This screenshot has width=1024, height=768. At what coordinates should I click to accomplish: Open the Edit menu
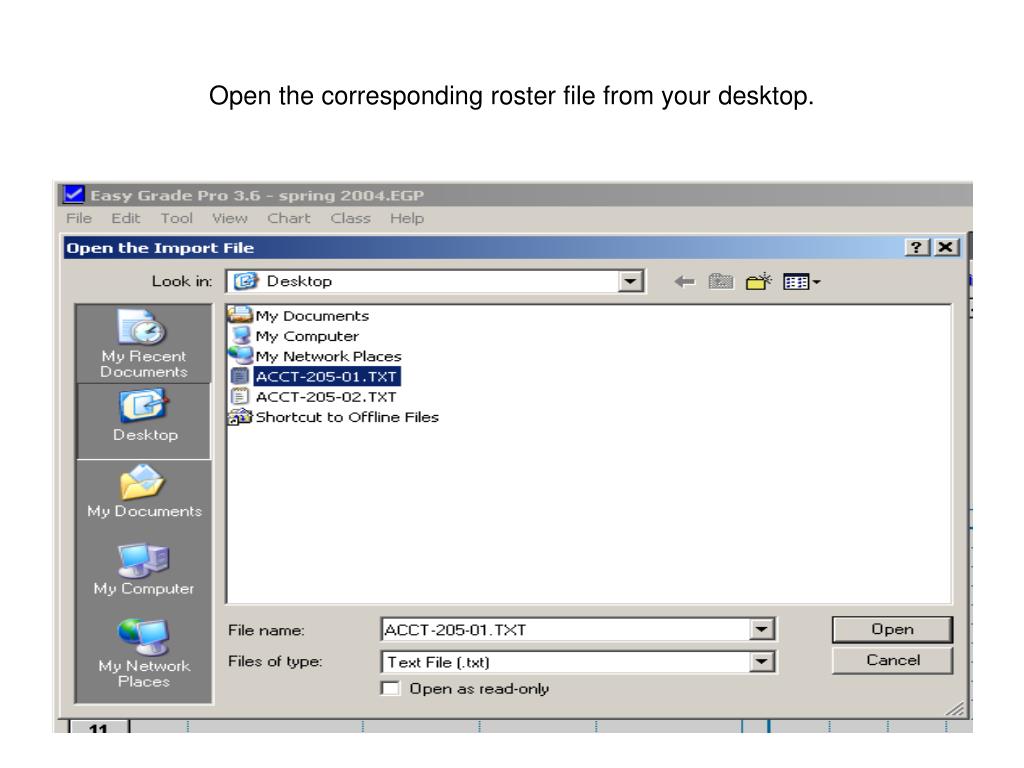(x=125, y=218)
